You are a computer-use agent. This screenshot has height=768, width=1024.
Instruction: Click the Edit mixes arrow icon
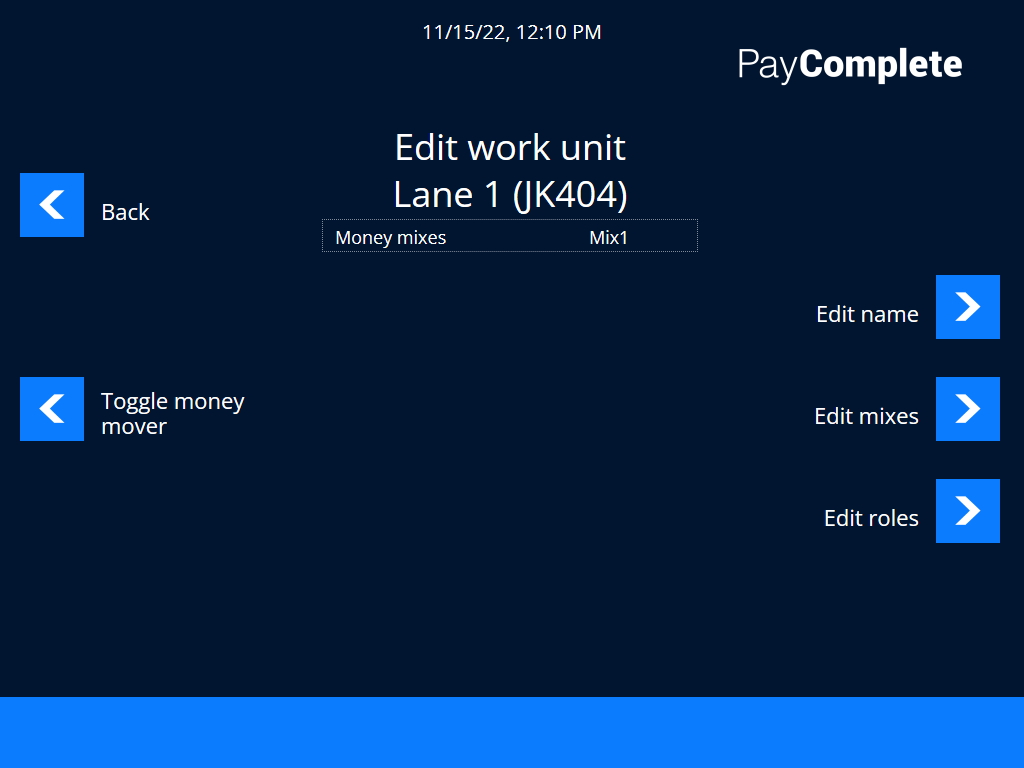point(967,409)
